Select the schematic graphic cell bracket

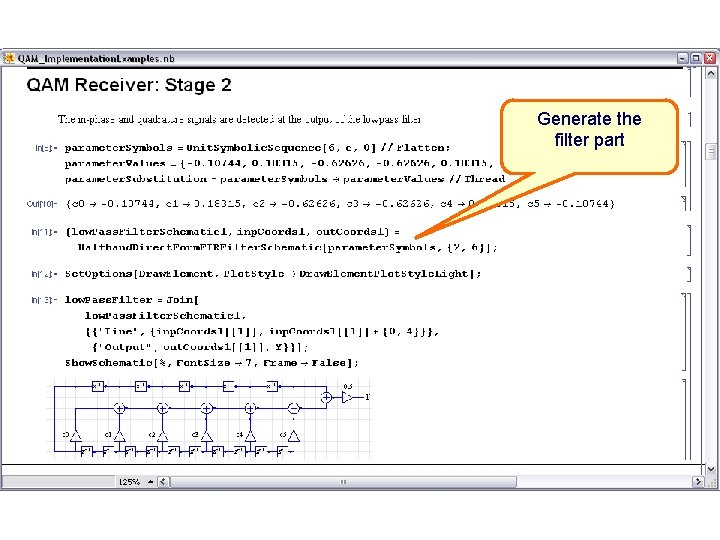pos(684,419)
